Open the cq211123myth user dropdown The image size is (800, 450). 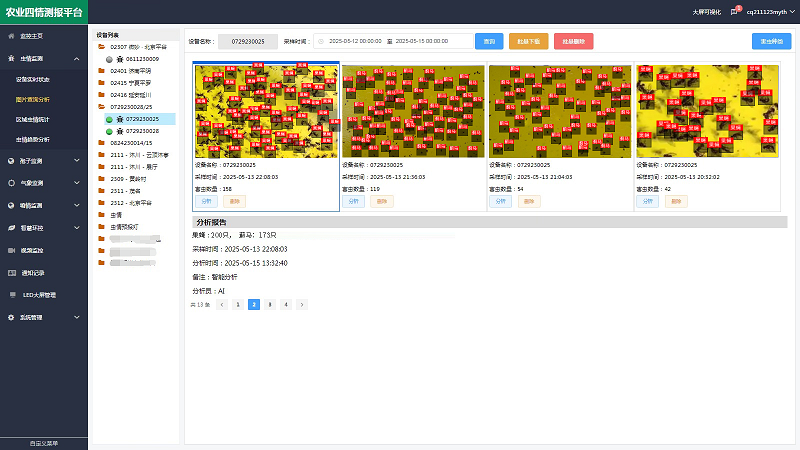[771, 11]
